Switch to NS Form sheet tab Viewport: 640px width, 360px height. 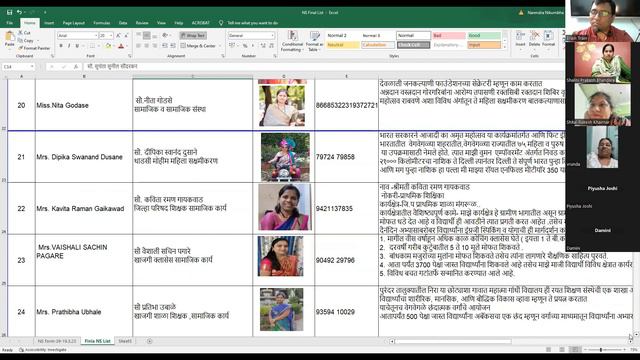(x=57, y=341)
